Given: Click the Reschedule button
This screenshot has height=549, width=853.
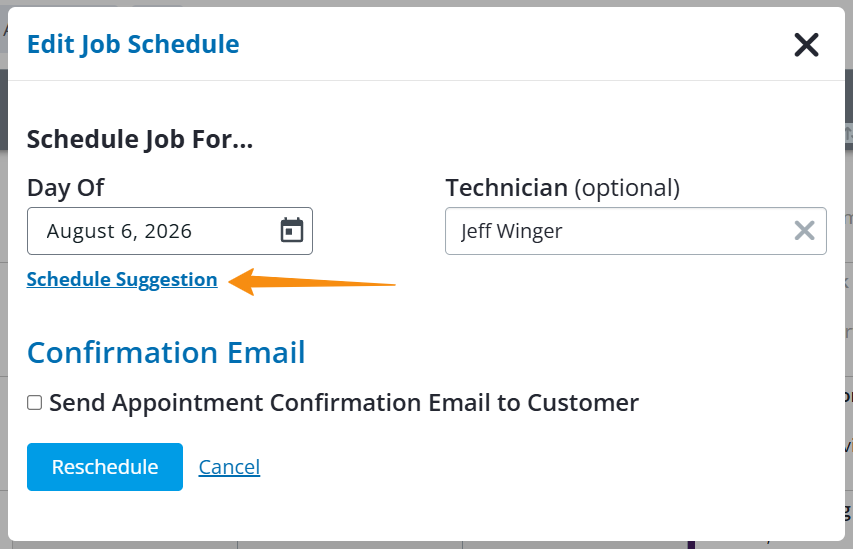Looking at the screenshot, I should [x=105, y=467].
